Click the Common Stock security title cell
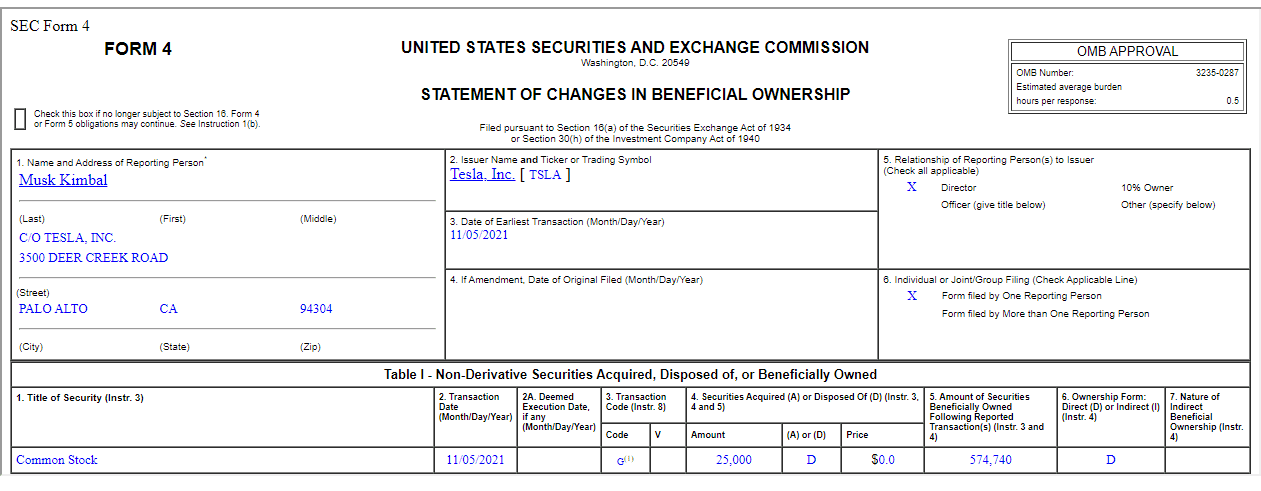This screenshot has width=1261, height=491. [57, 460]
